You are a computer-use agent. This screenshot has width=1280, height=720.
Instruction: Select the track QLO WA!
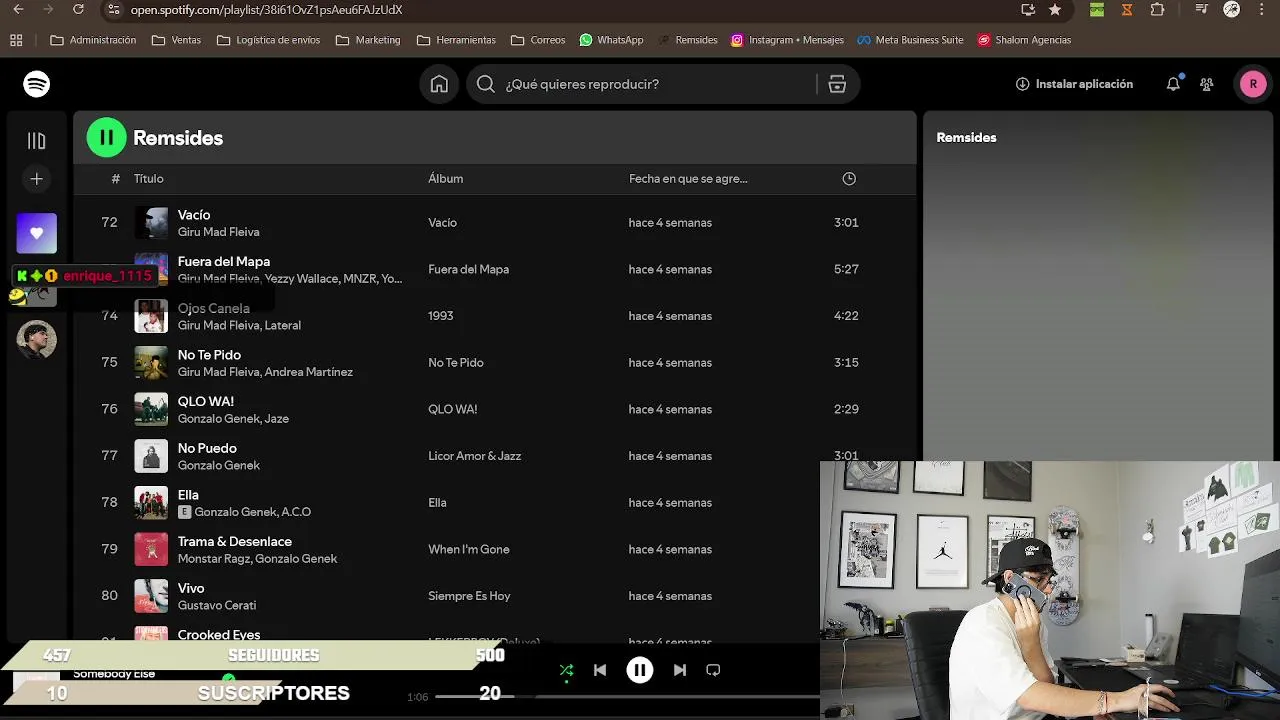coord(206,402)
